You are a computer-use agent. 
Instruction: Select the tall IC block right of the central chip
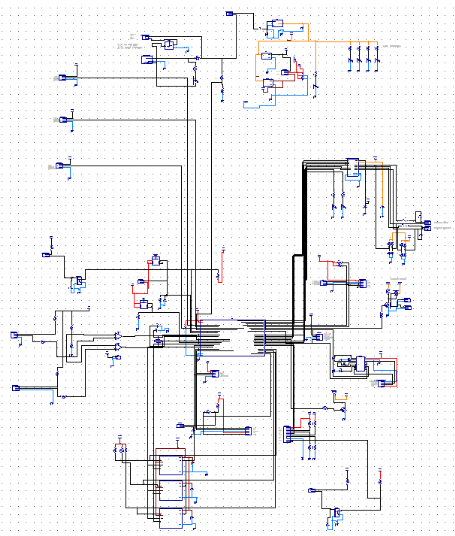click(x=360, y=364)
